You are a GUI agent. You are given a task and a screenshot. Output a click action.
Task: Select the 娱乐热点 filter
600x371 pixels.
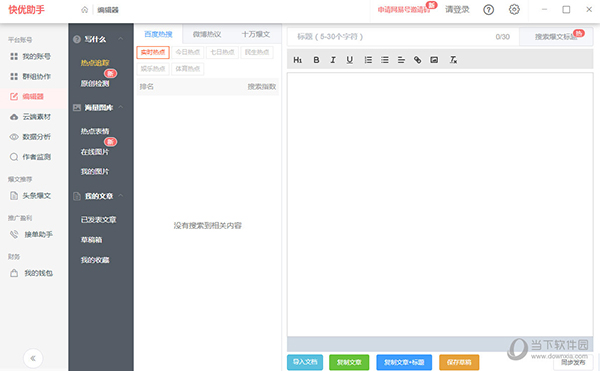tap(153, 69)
